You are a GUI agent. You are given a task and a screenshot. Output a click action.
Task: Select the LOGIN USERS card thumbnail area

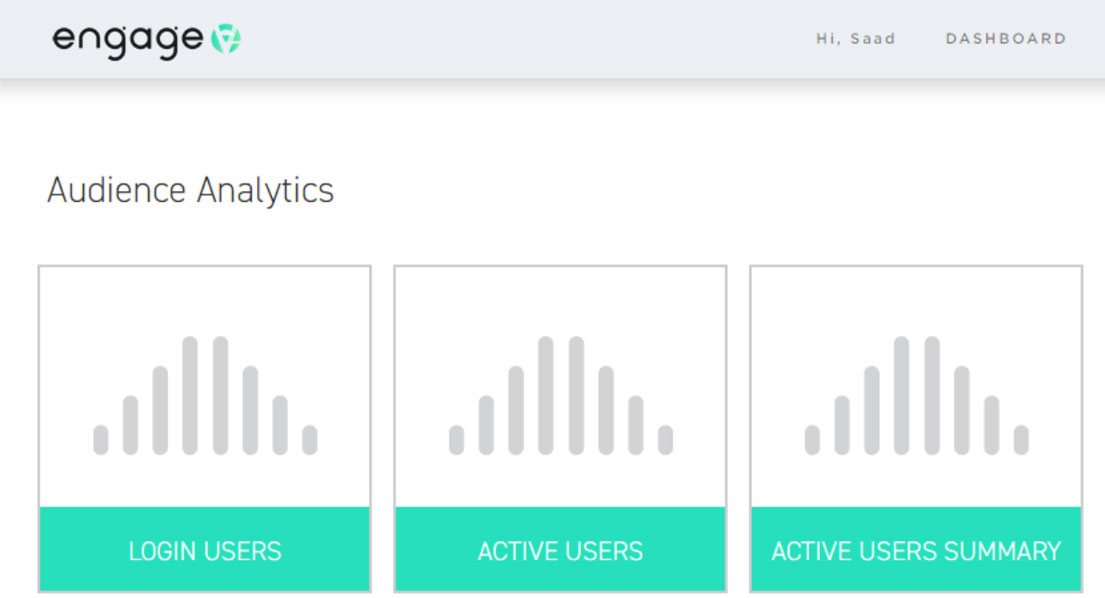tap(205, 387)
